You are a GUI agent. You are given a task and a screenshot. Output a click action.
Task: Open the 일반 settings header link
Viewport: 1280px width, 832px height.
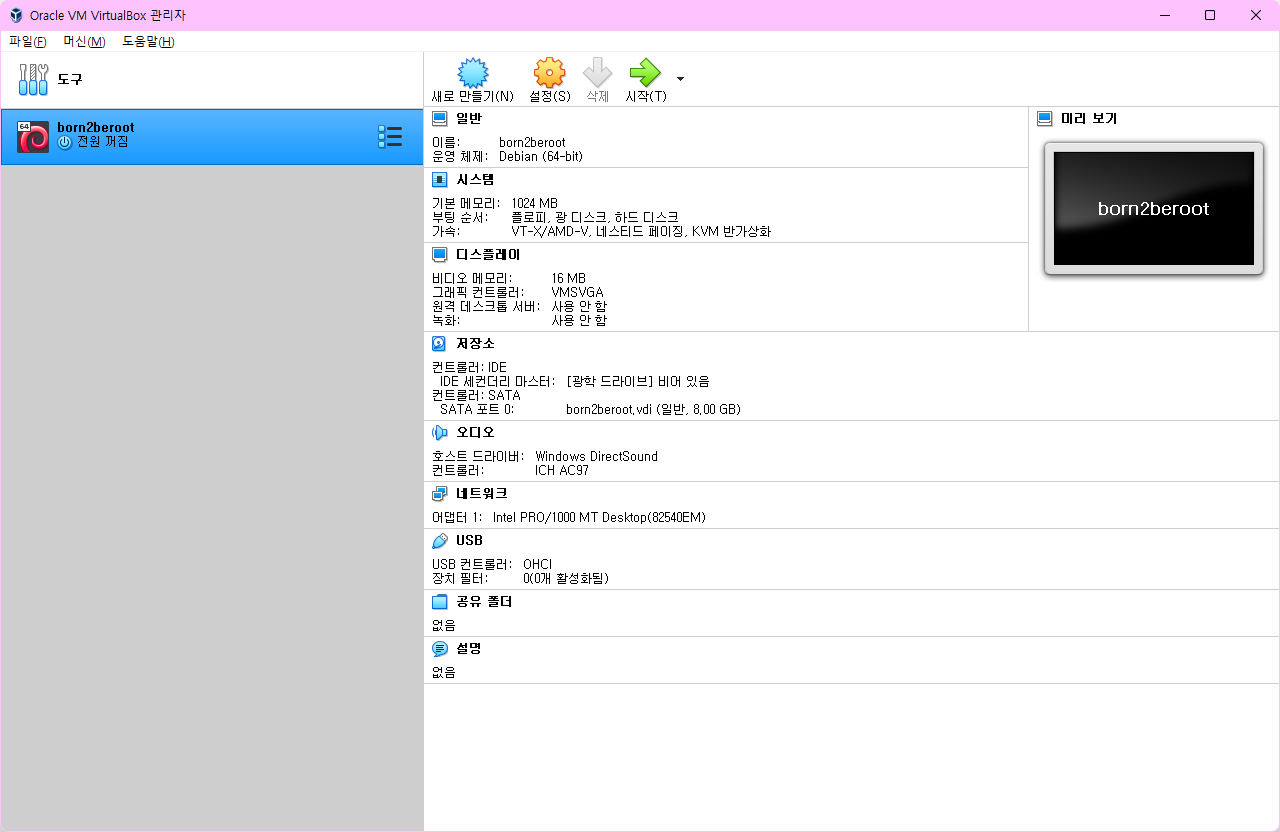pos(468,118)
